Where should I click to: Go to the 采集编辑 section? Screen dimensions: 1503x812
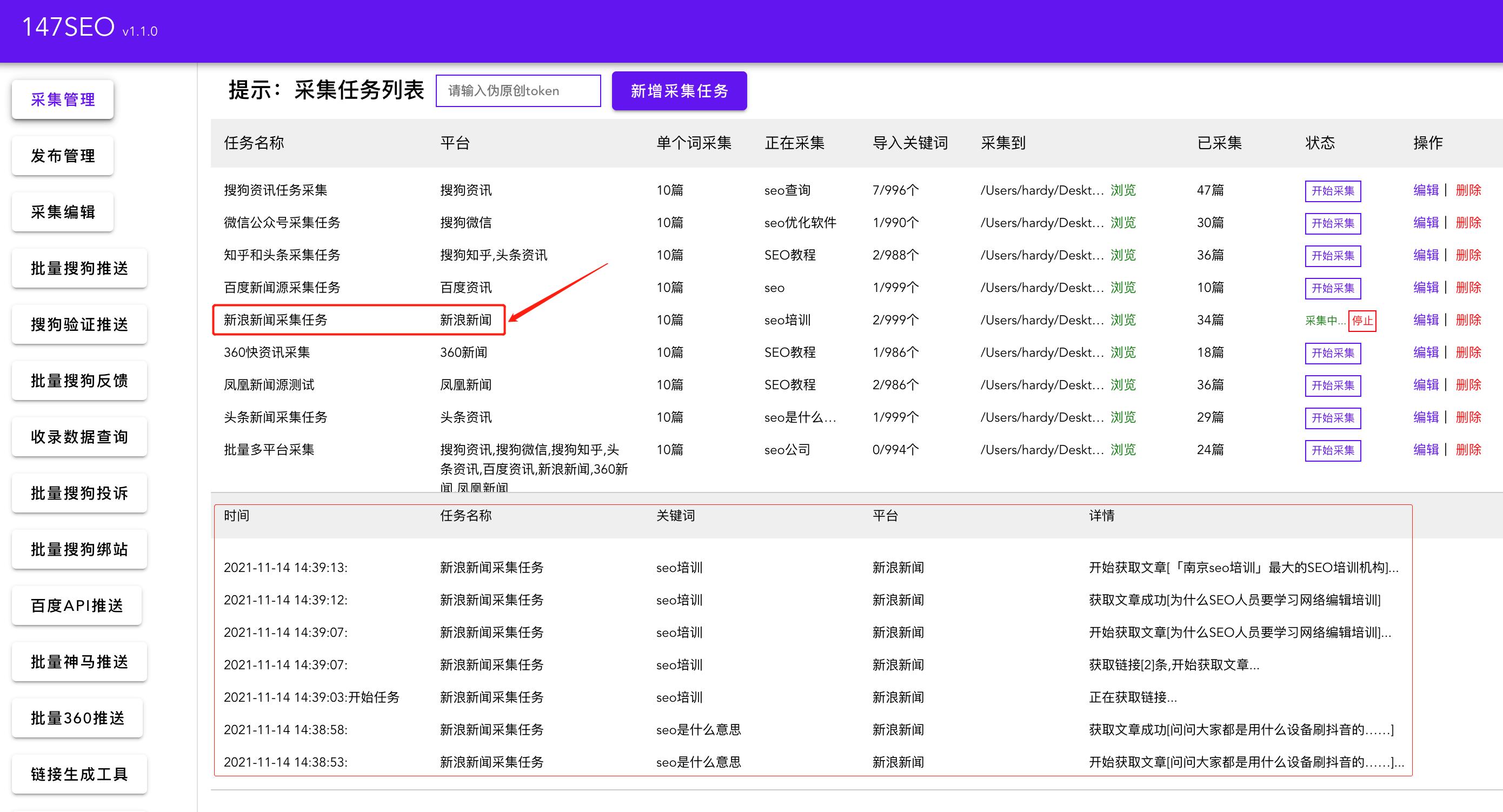tap(63, 212)
